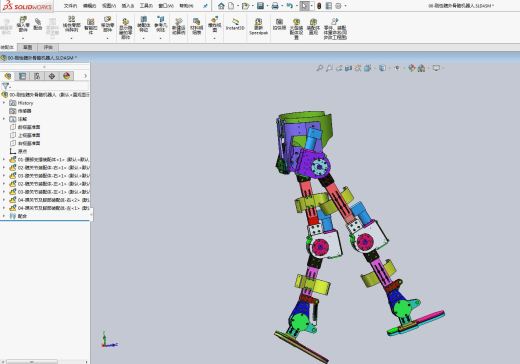Viewport: 520px width, 364px height.
Task: Open Assembly Features tool
Action: coord(143,24)
